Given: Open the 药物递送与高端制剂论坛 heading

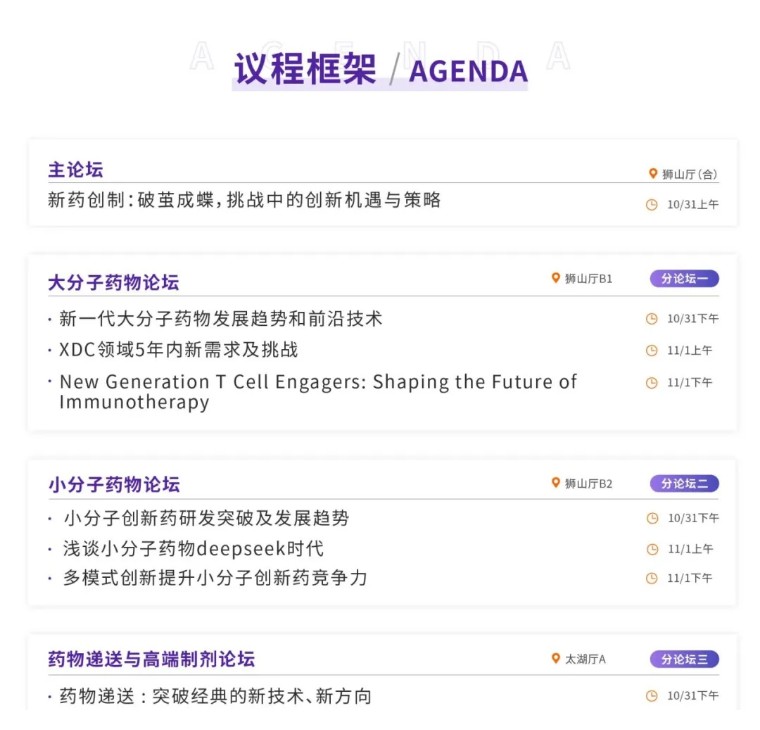Looking at the screenshot, I should 151,659.
